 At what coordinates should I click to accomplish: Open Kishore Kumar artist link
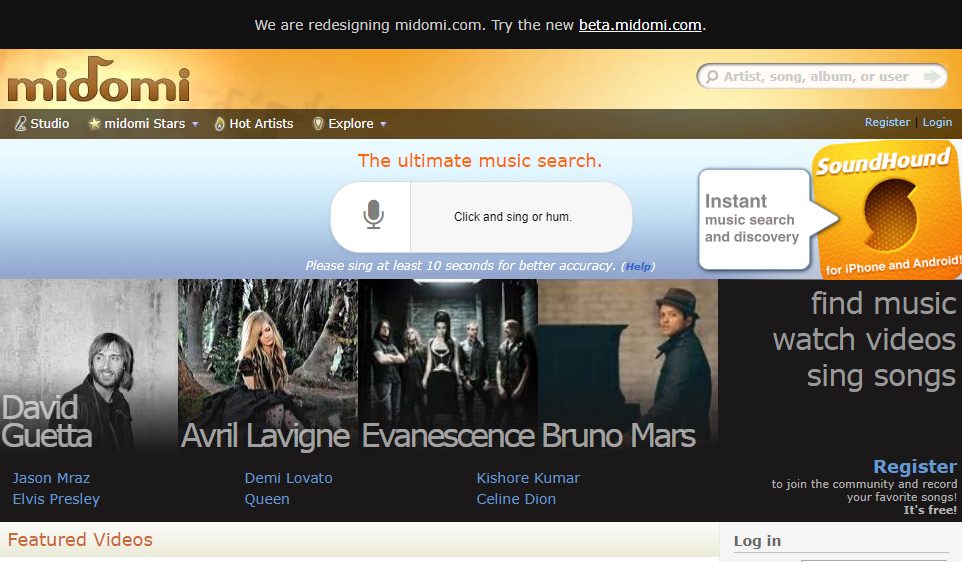click(528, 478)
